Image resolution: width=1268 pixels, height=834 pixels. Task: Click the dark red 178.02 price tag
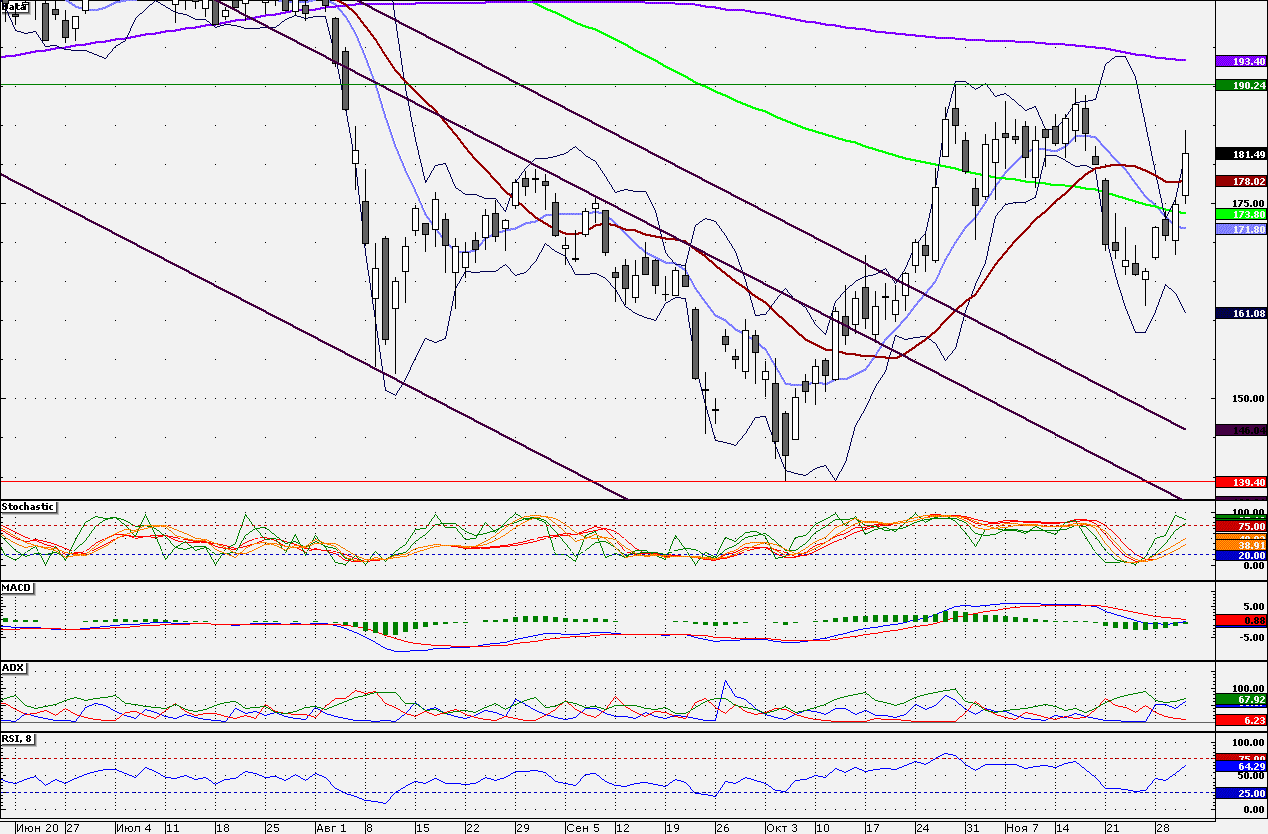pos(1240,181)
